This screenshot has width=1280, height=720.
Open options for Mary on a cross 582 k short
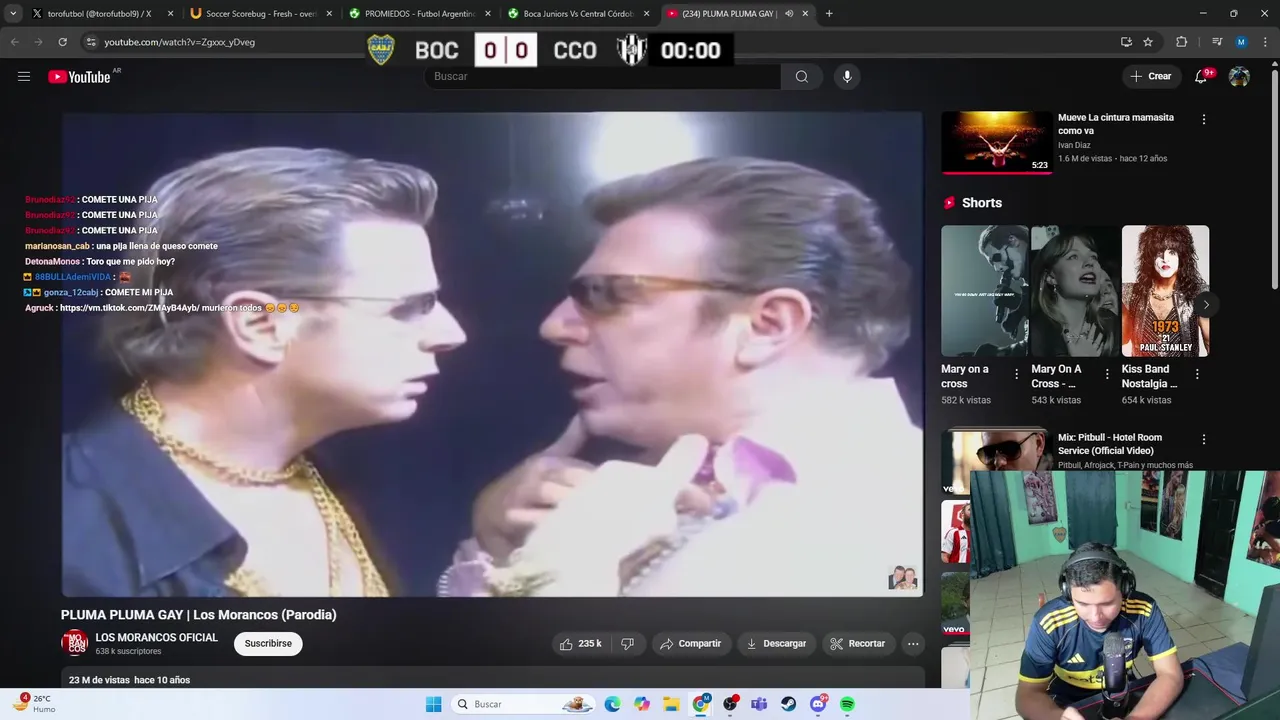click(1017, 374)
